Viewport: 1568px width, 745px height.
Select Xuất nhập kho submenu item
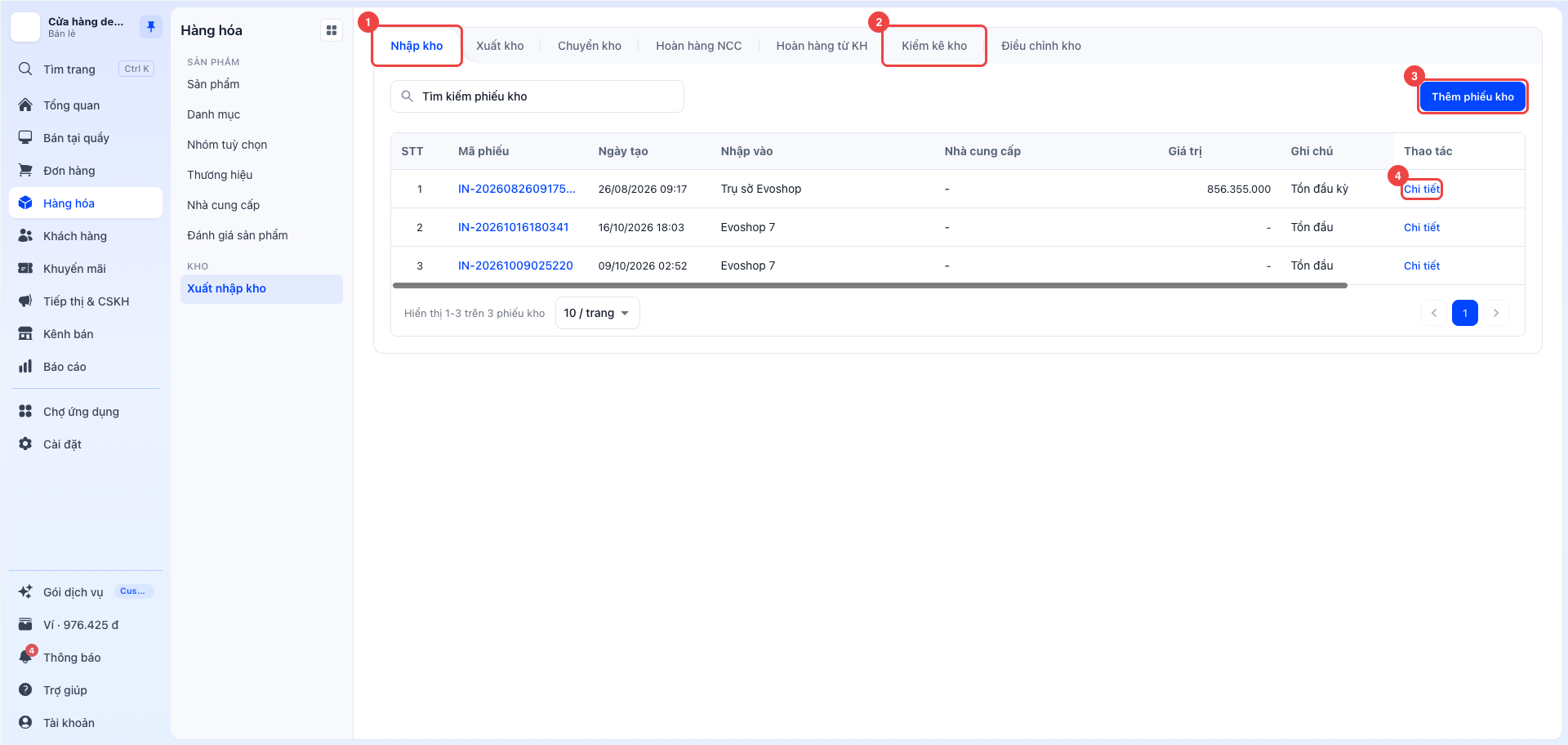click(x=261, y=288)
